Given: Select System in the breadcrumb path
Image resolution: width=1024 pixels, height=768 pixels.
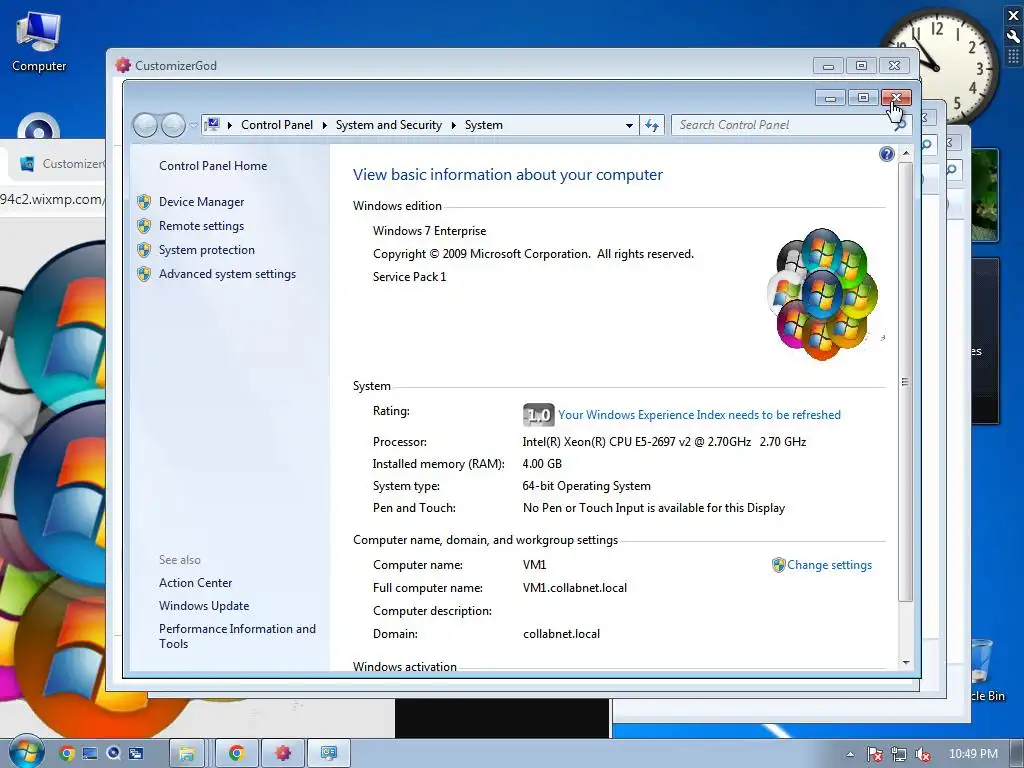Looking at the screenshot, I should click(484, 125).
